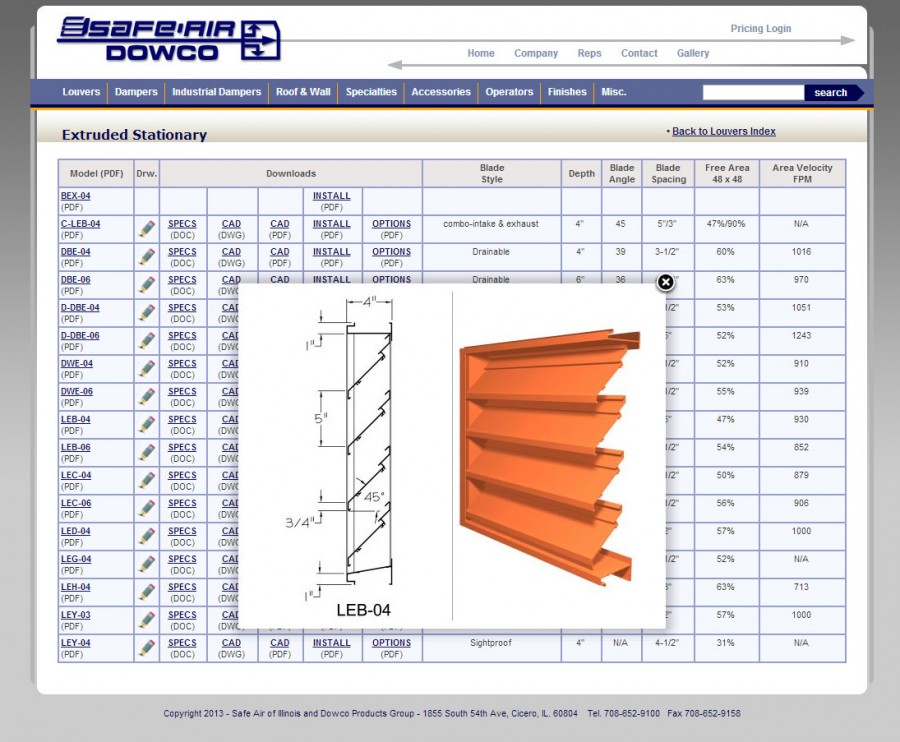900x742 pixels.
Task: Open the Louvers menu
Action: (81, 92)
